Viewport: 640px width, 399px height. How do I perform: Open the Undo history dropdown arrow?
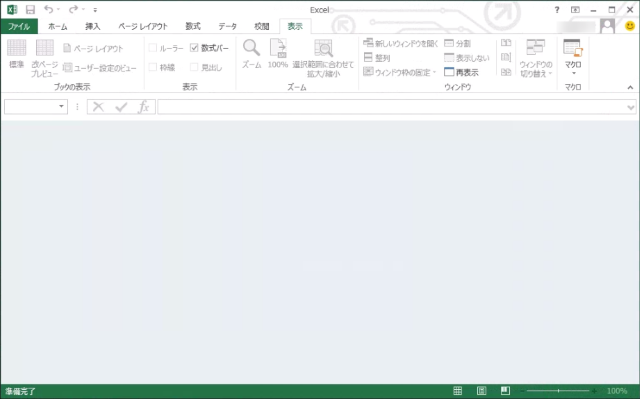58,9
